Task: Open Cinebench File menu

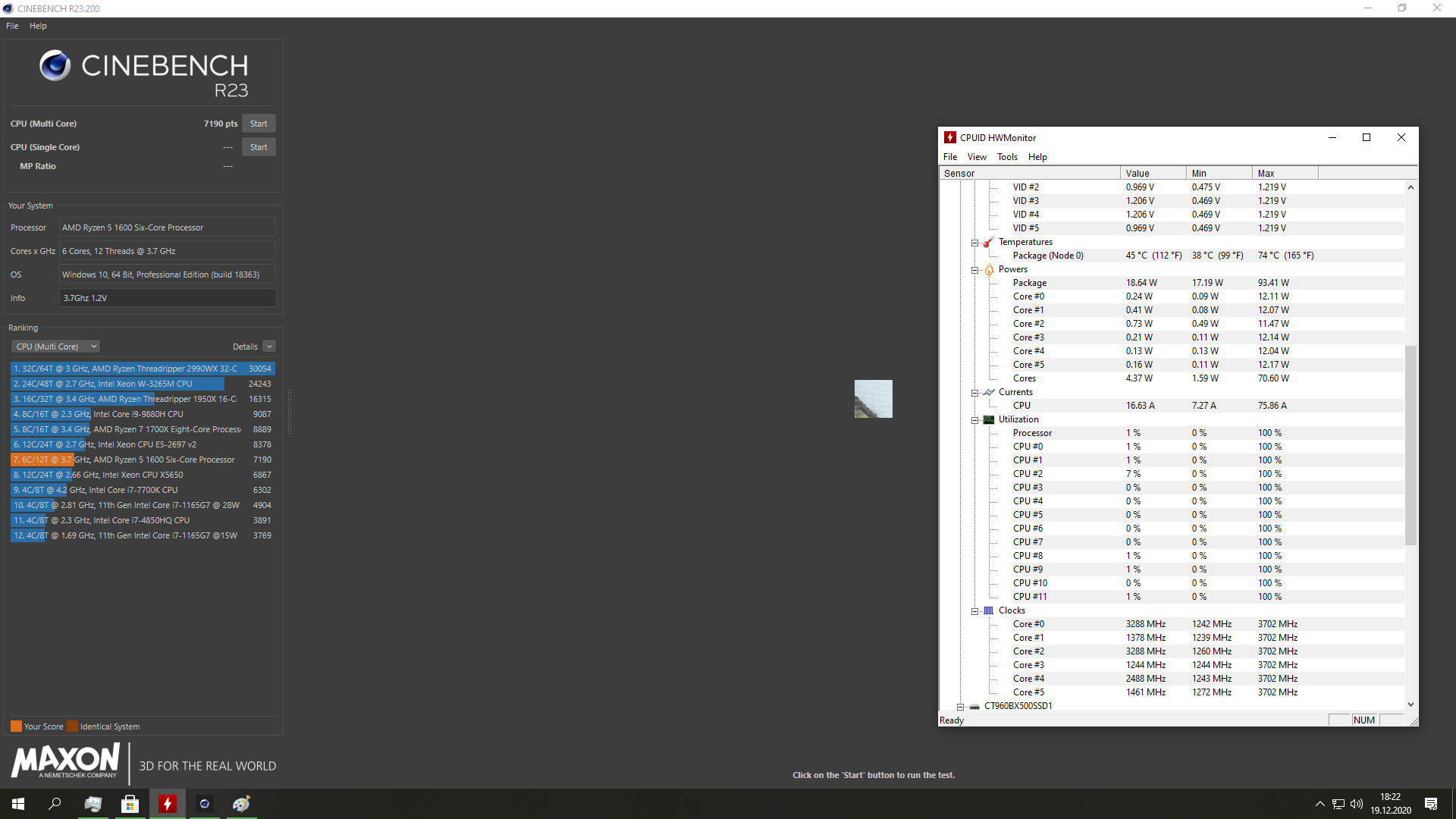Action: click(12, 26)
